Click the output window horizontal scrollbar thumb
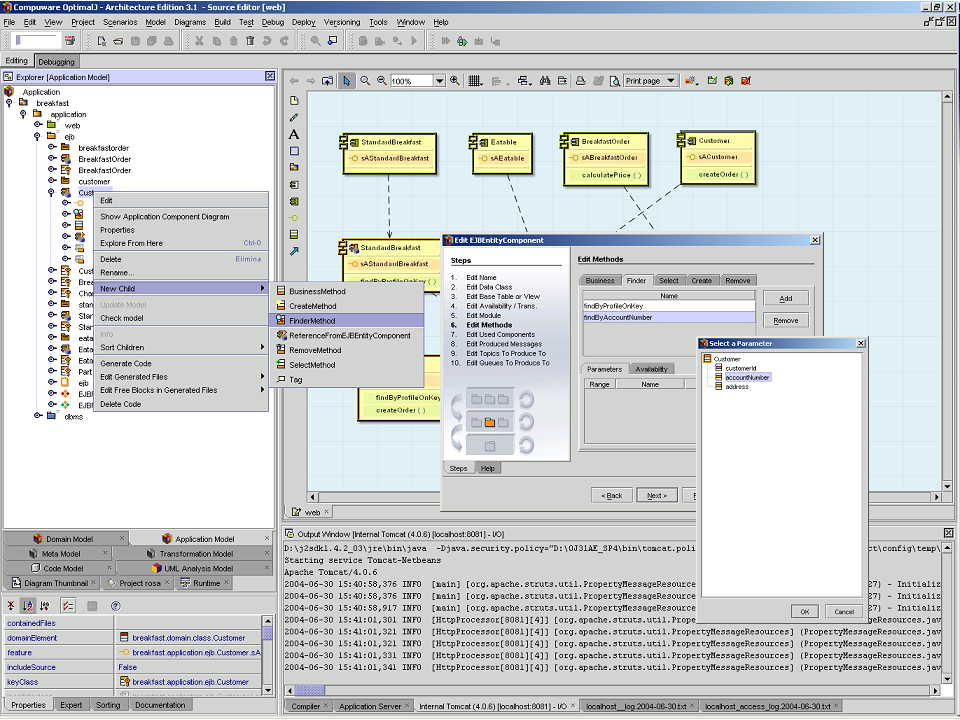This screenshot has width=960, height=720. click(x=310, y=691)
